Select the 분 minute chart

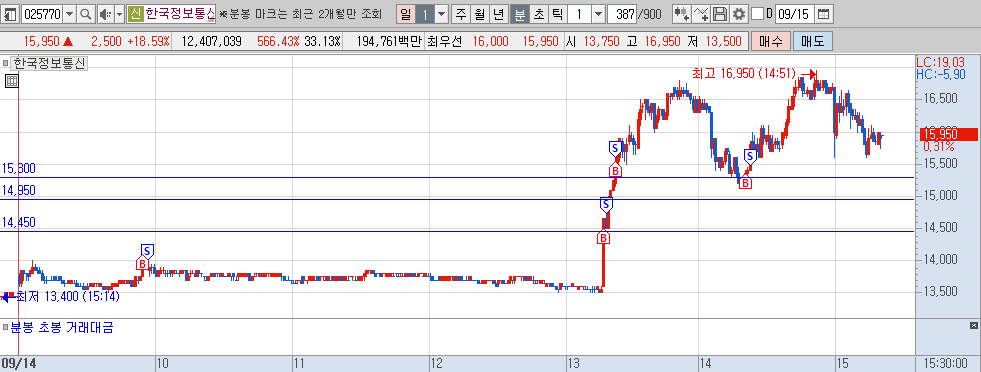click(519, 14)
